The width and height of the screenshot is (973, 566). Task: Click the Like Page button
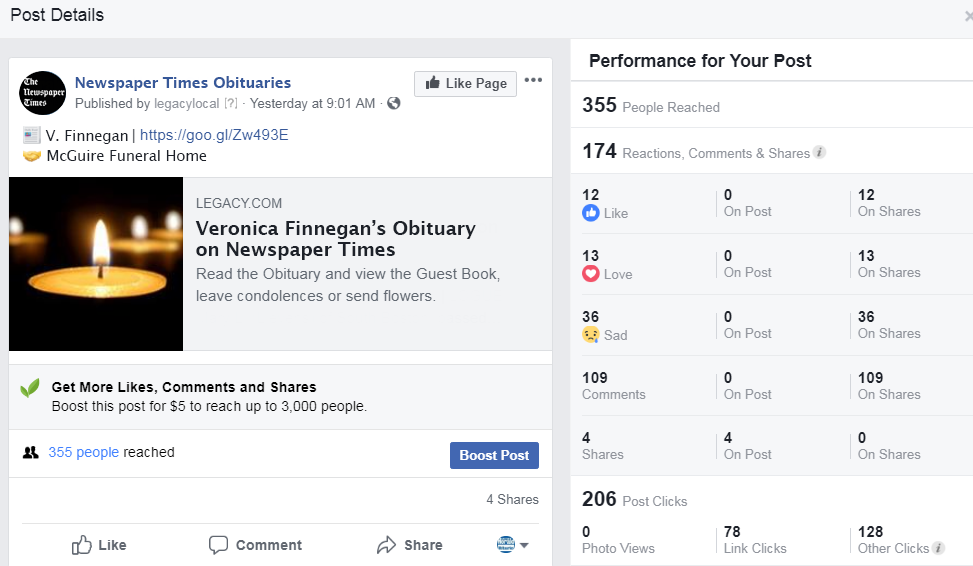point(465,83)
